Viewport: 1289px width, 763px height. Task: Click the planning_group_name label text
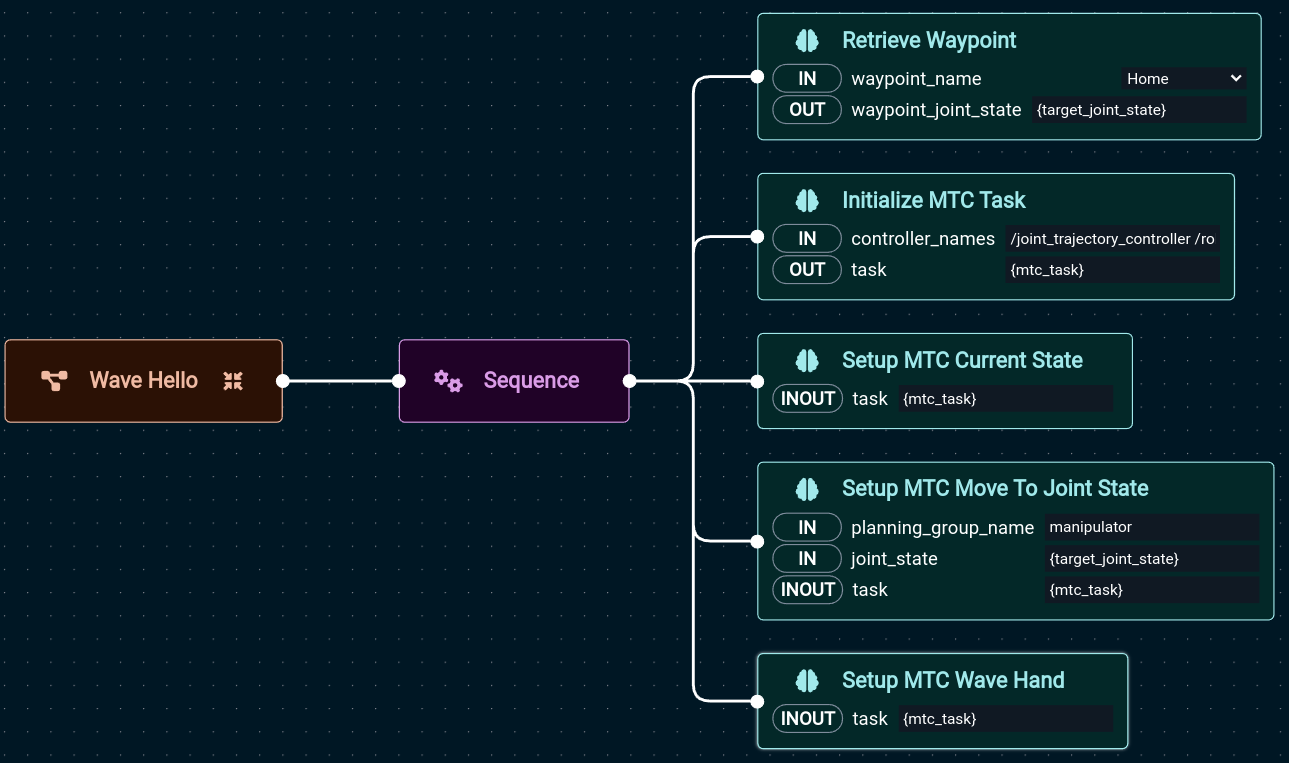942,528
